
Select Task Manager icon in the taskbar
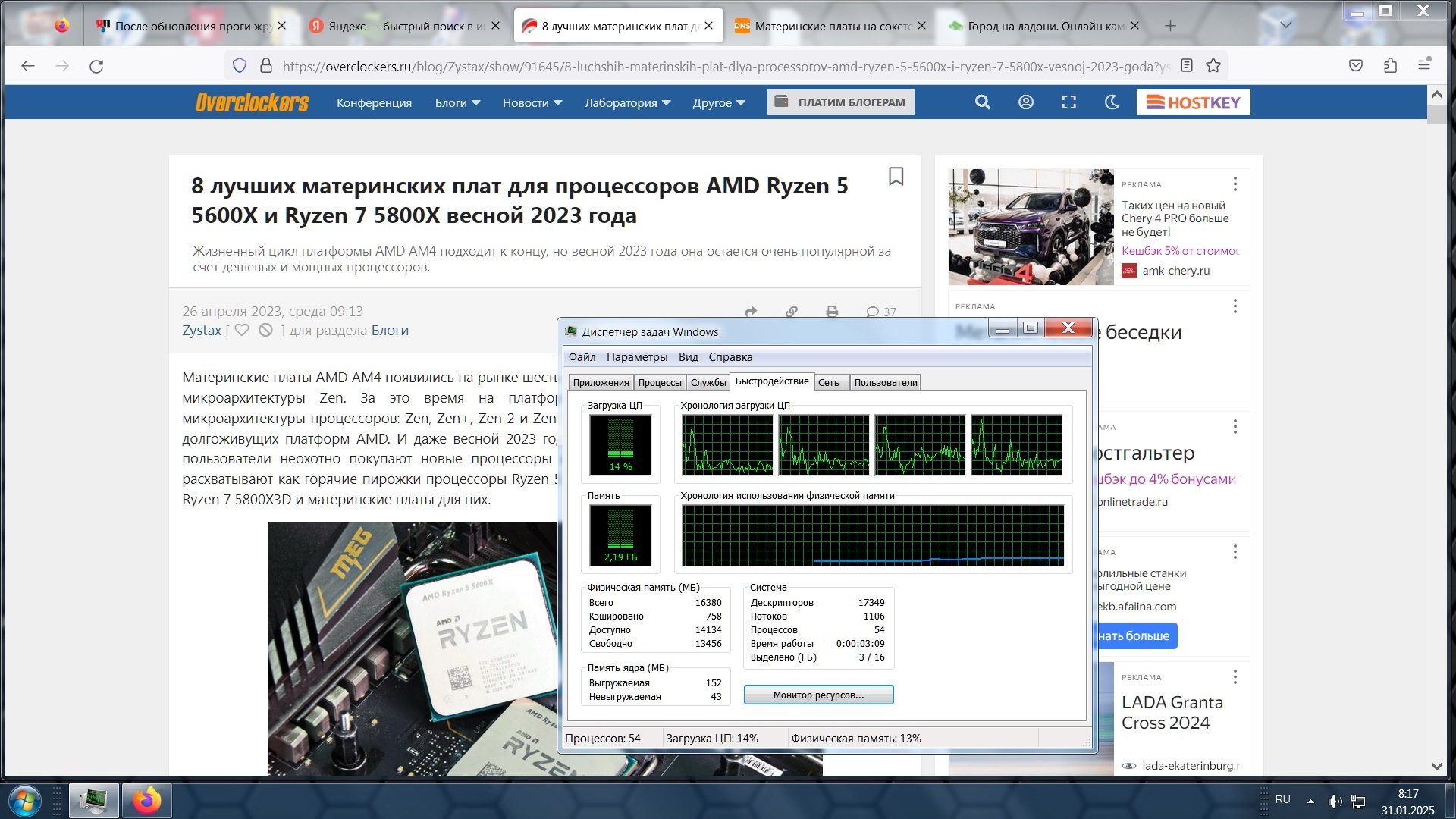[x=93, y=801]
